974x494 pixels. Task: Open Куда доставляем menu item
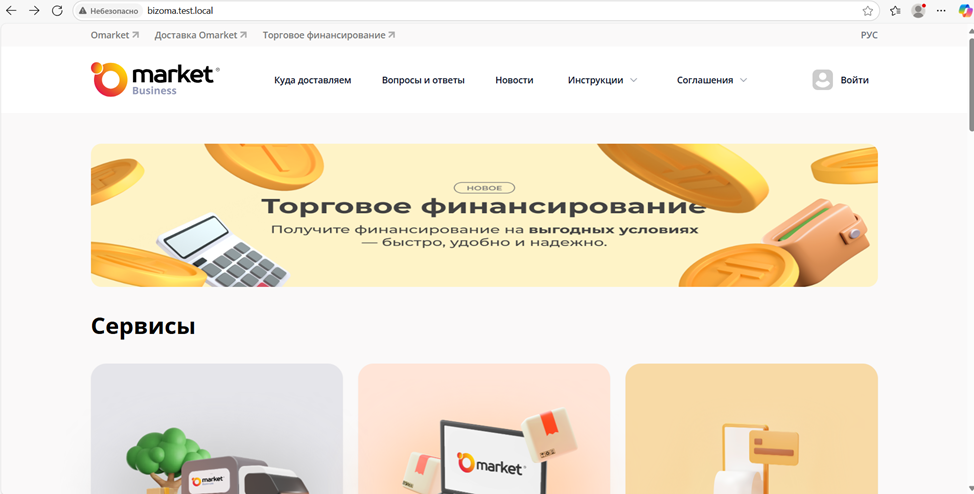[x=312, y=80]
